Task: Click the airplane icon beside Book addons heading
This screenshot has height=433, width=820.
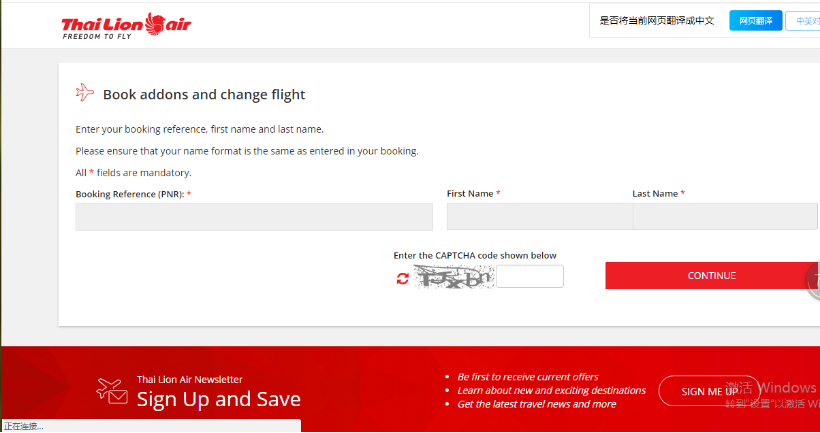Action: pyautogui.click(x=85, y=93)
